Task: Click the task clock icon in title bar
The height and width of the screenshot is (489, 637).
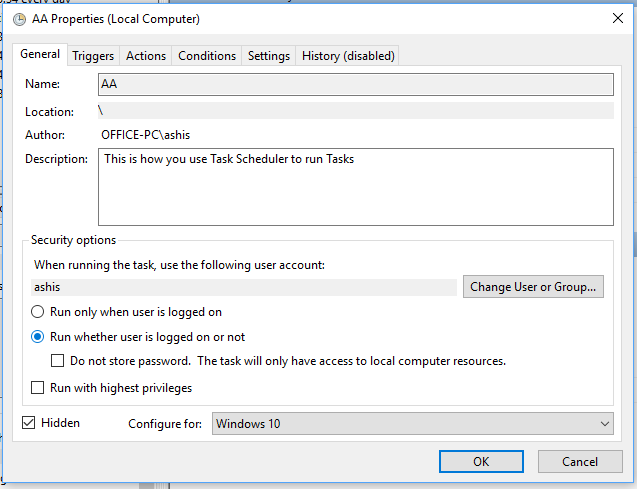Action: (x=20, y=19)
